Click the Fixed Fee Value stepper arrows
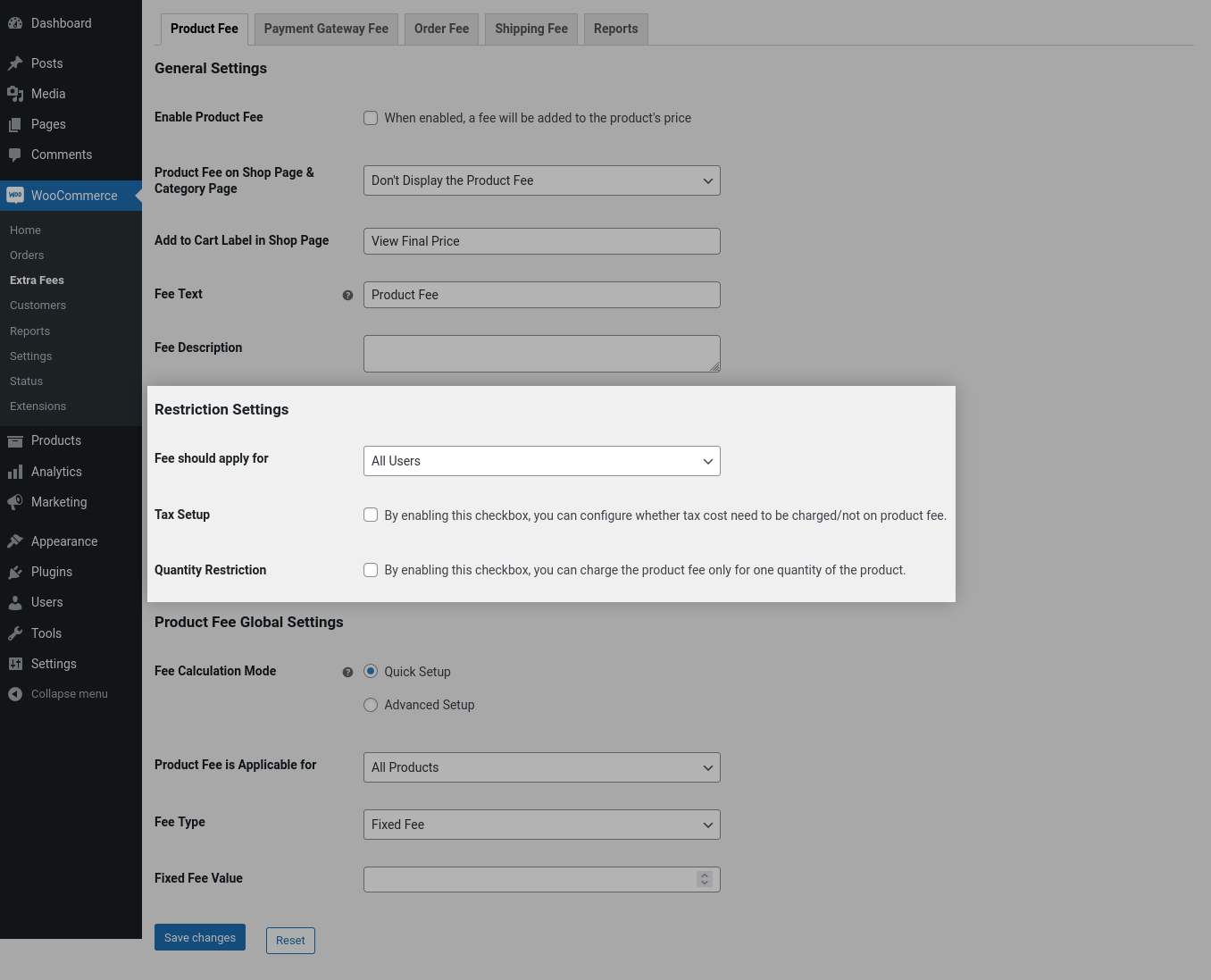Screen dimensions: 1211x980 click(x=705, y=879)
